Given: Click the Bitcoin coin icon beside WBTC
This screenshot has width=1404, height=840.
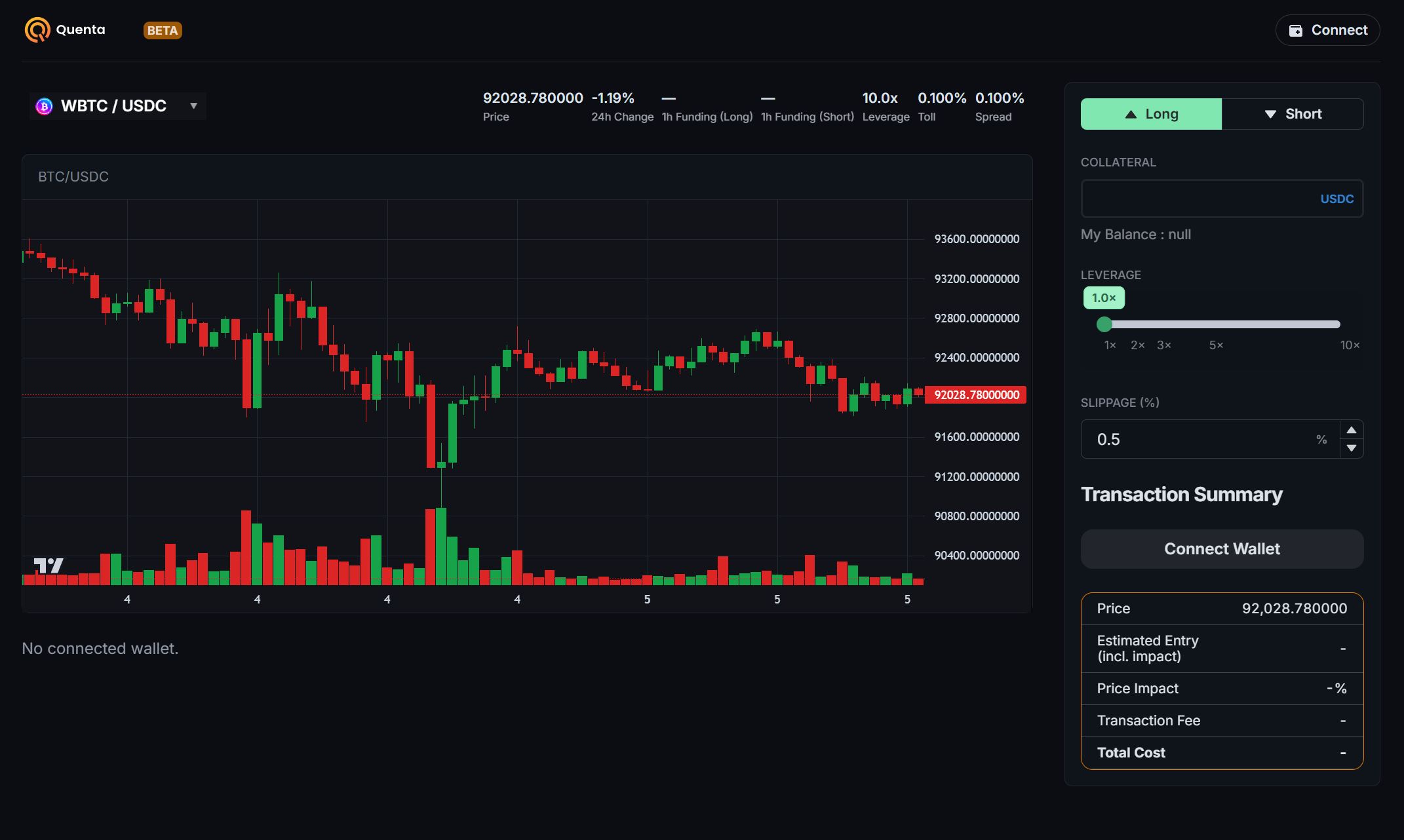Looking at the screenshot, I should [43, 105].
